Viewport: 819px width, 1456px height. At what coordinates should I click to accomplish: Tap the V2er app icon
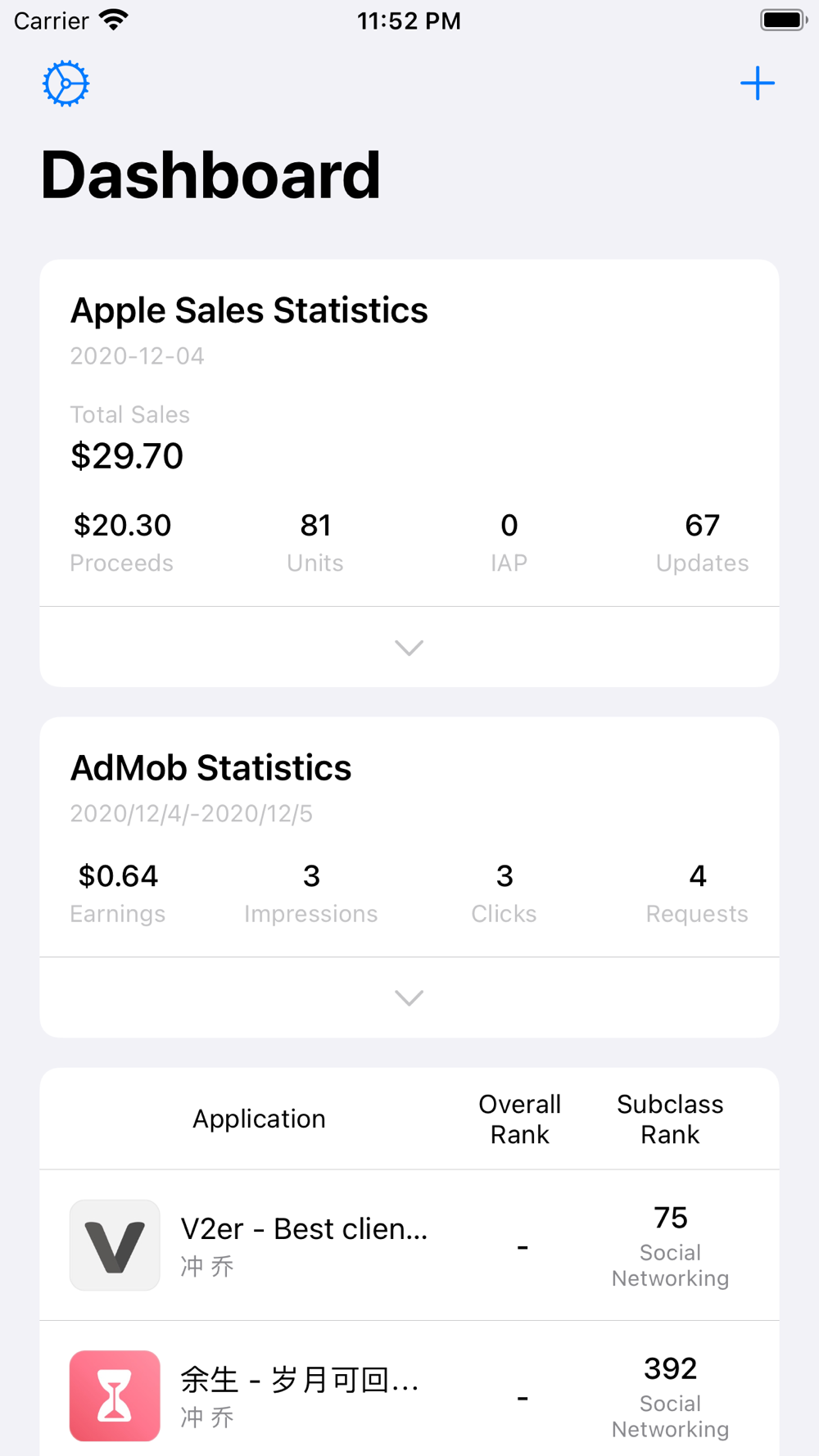pos(115,1245)
